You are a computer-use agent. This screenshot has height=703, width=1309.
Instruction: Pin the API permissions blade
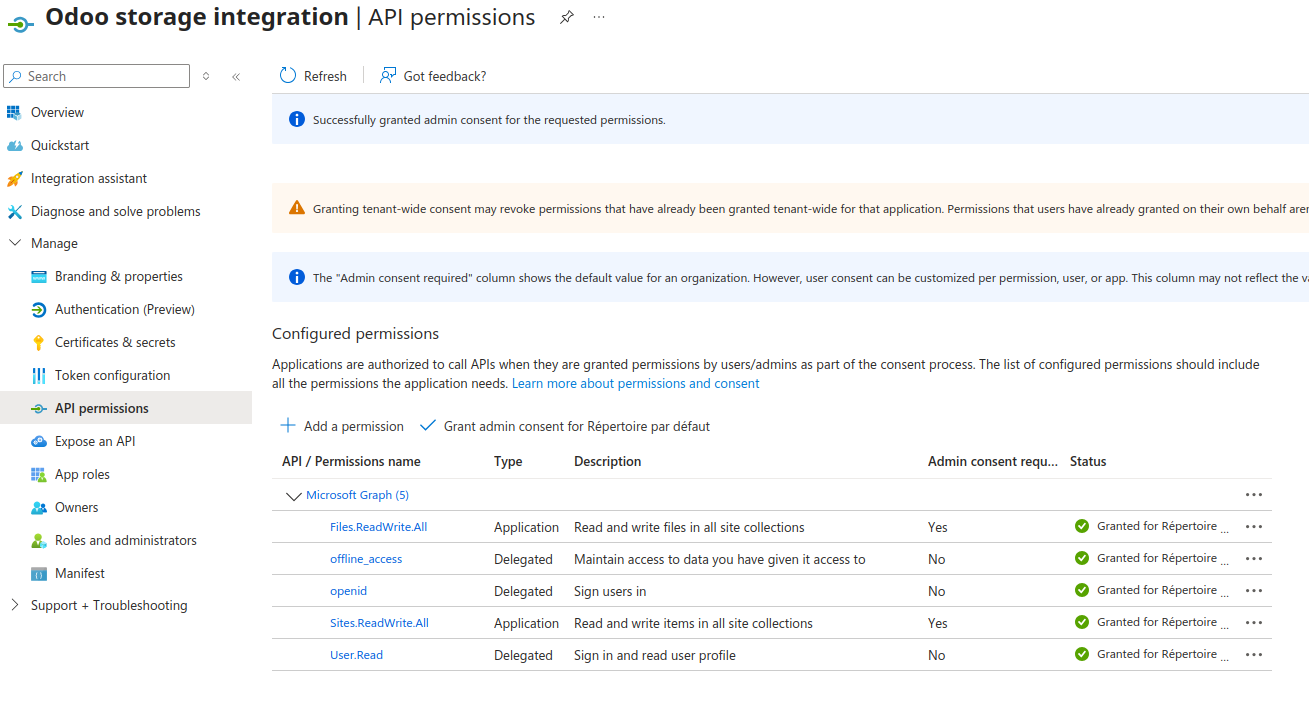(566, 17)
